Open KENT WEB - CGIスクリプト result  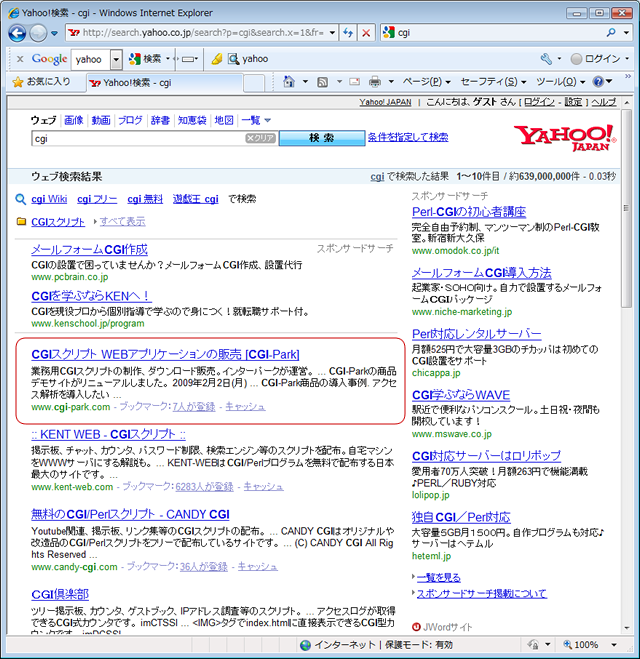(x=108, y=434)
